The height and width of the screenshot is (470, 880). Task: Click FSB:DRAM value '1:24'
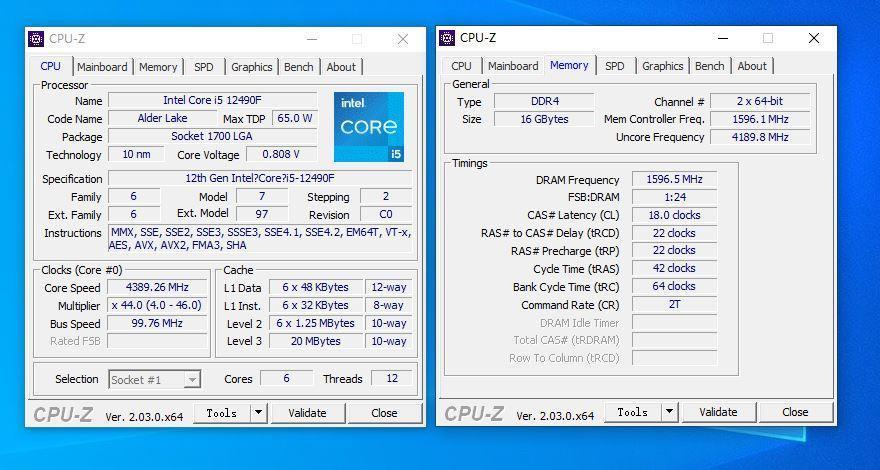tap(674, 197)
